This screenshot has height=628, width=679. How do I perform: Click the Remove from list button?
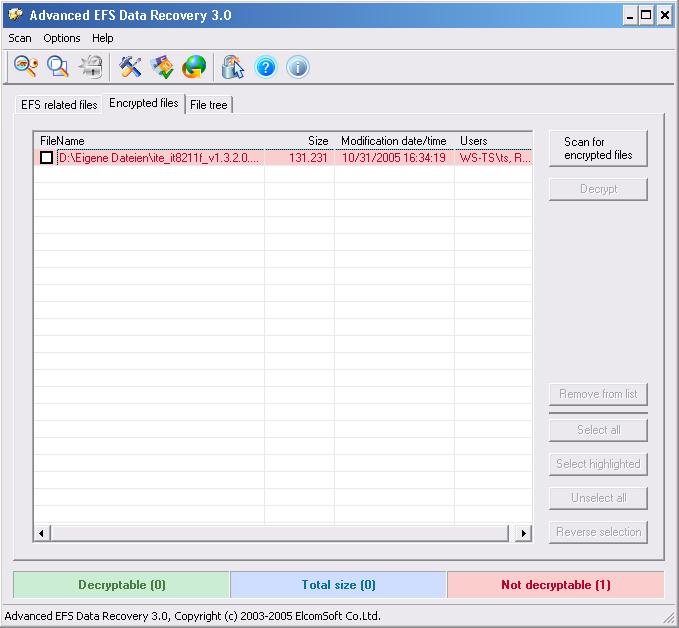tap(598, 394)
